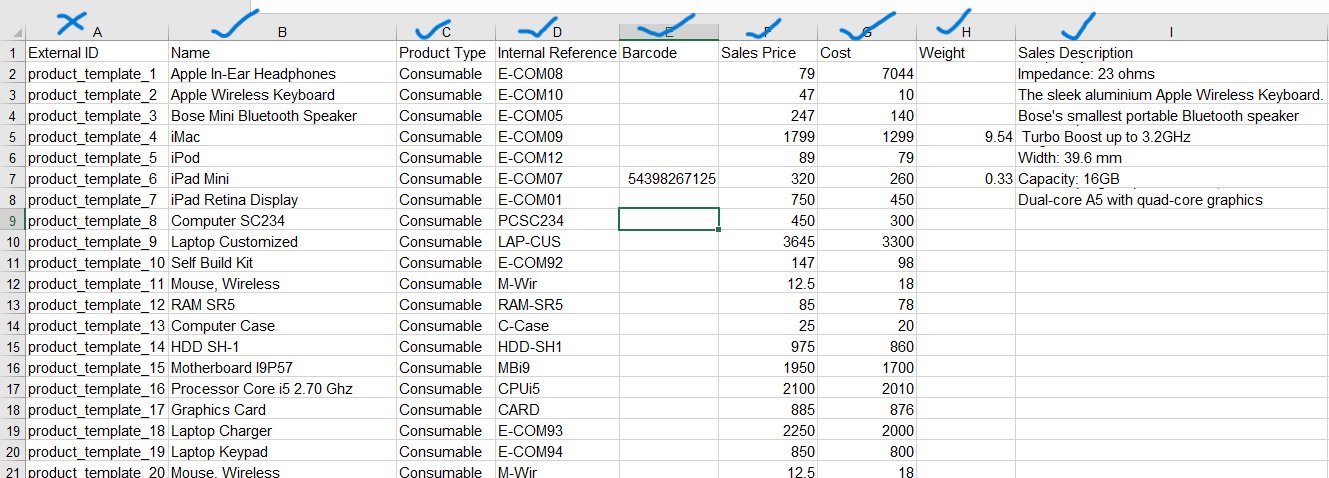Select column H header

[965, 32]
